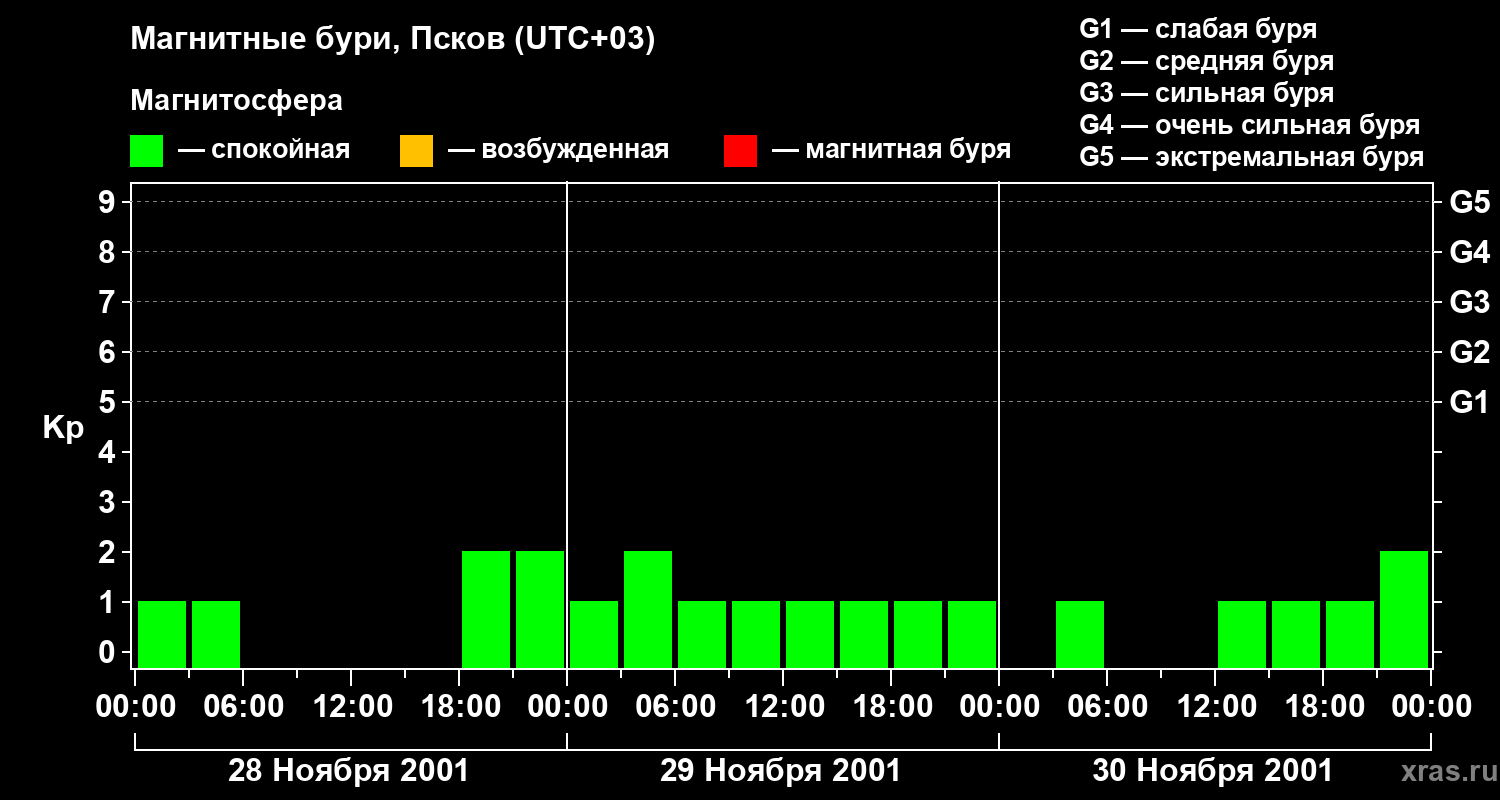Click the 06:00 time label for 28 Ноября
The width and height of the screenshot is (1500, 800).
243,707
